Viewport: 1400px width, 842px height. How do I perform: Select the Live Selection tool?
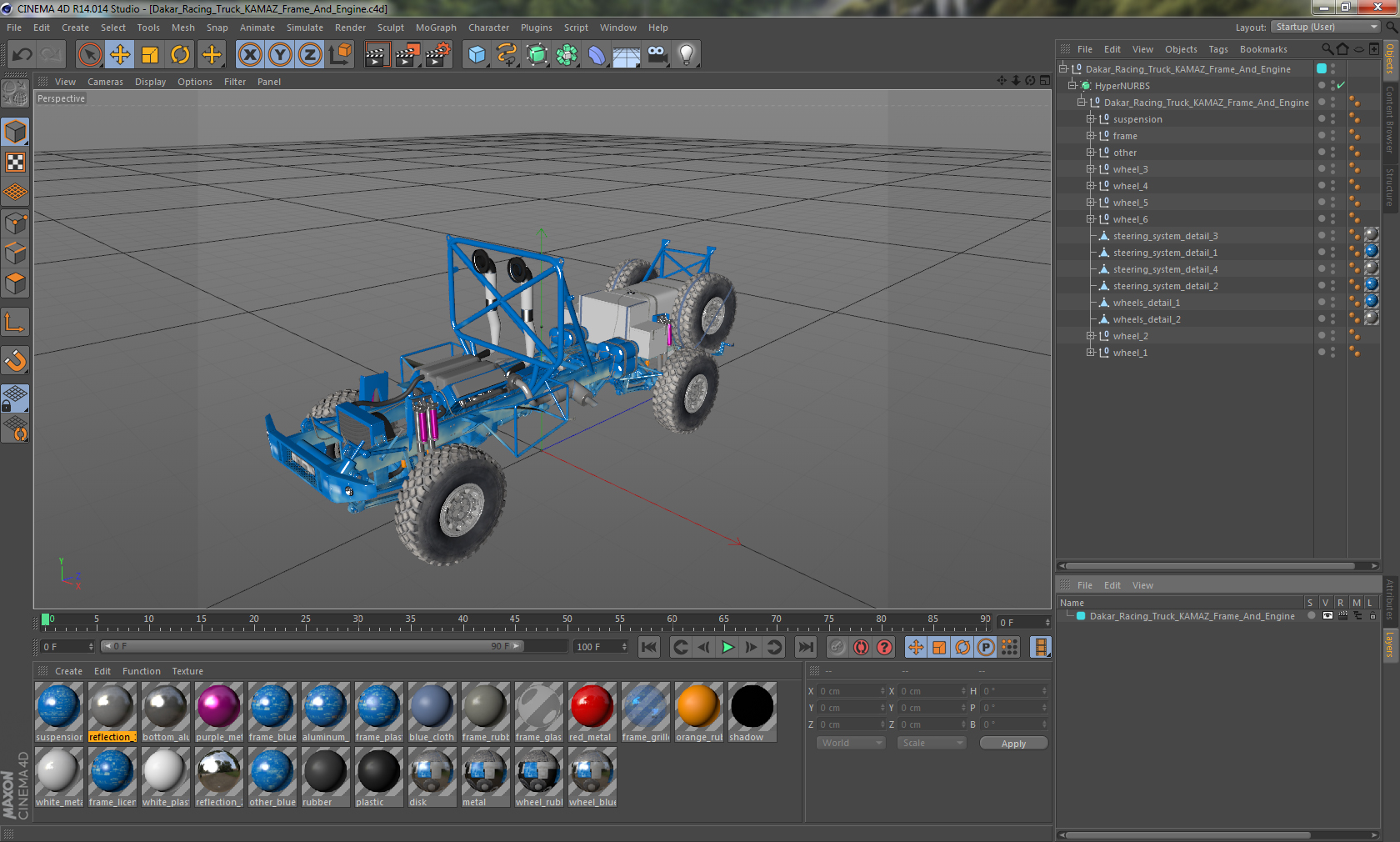89,55
